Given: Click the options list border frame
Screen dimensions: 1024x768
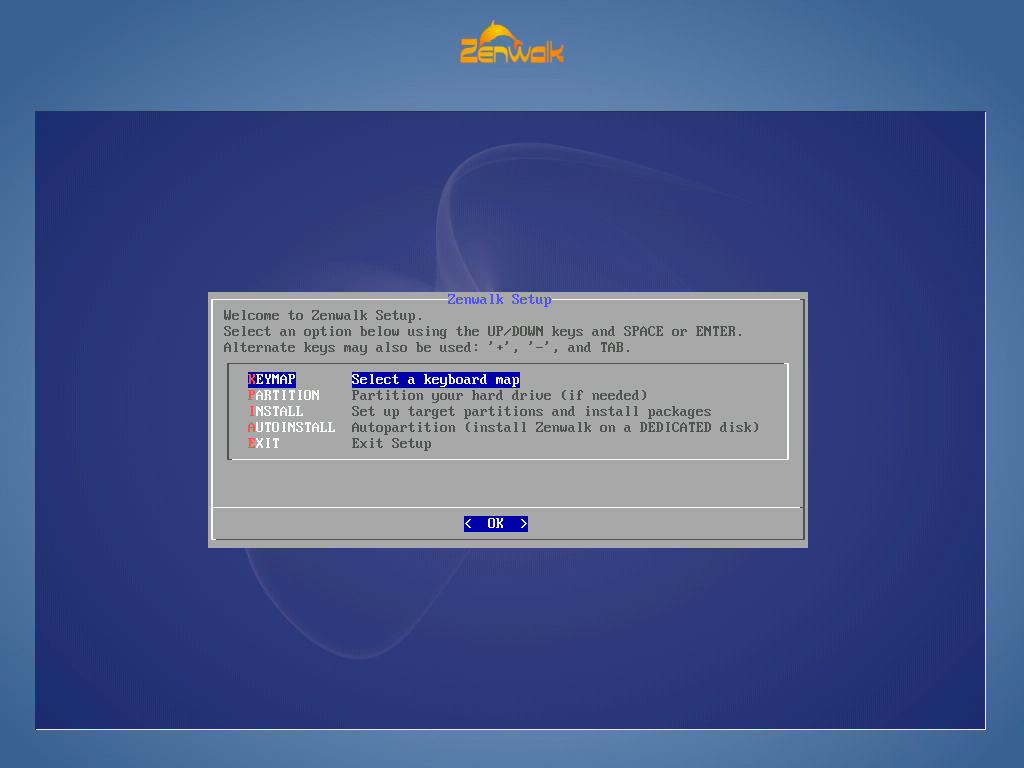Looking at the screenshot, I should coord(509,364).
